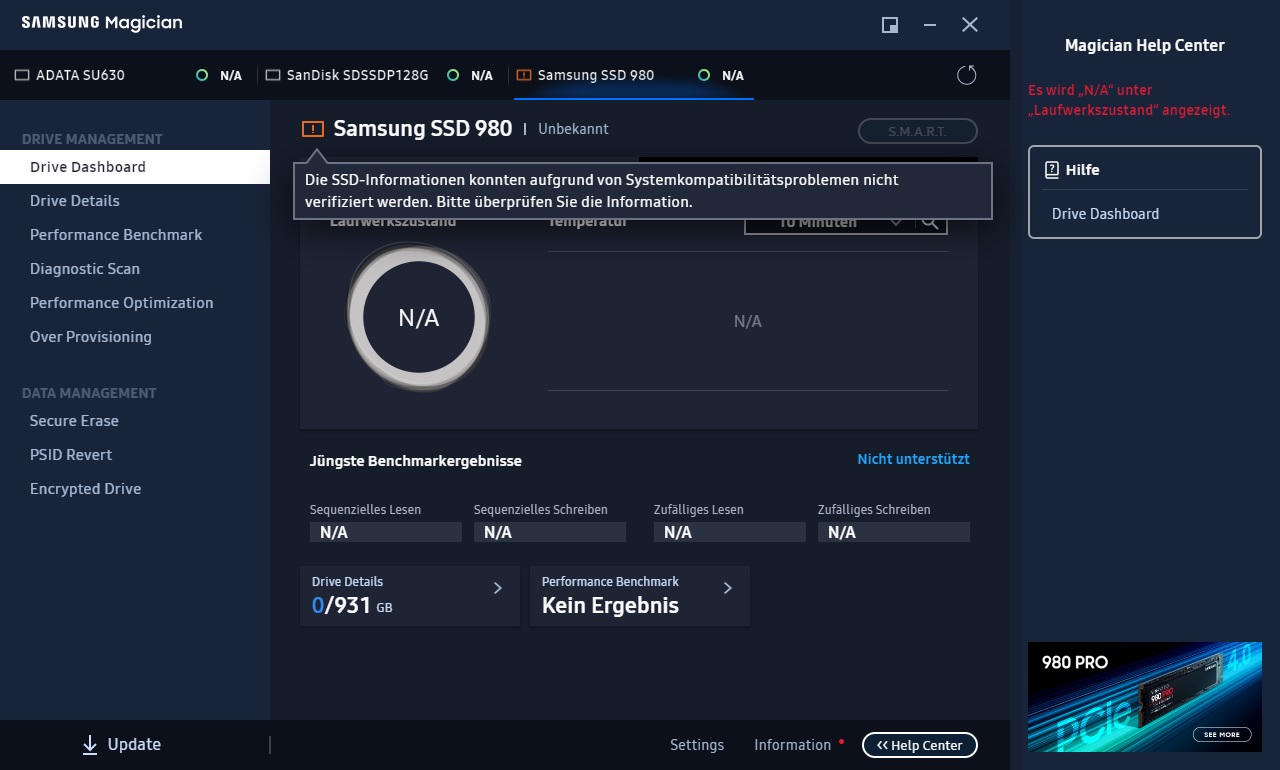
Task: Select the SanDisk SDSSDP128G drive tab
Action: coord(385,75)
